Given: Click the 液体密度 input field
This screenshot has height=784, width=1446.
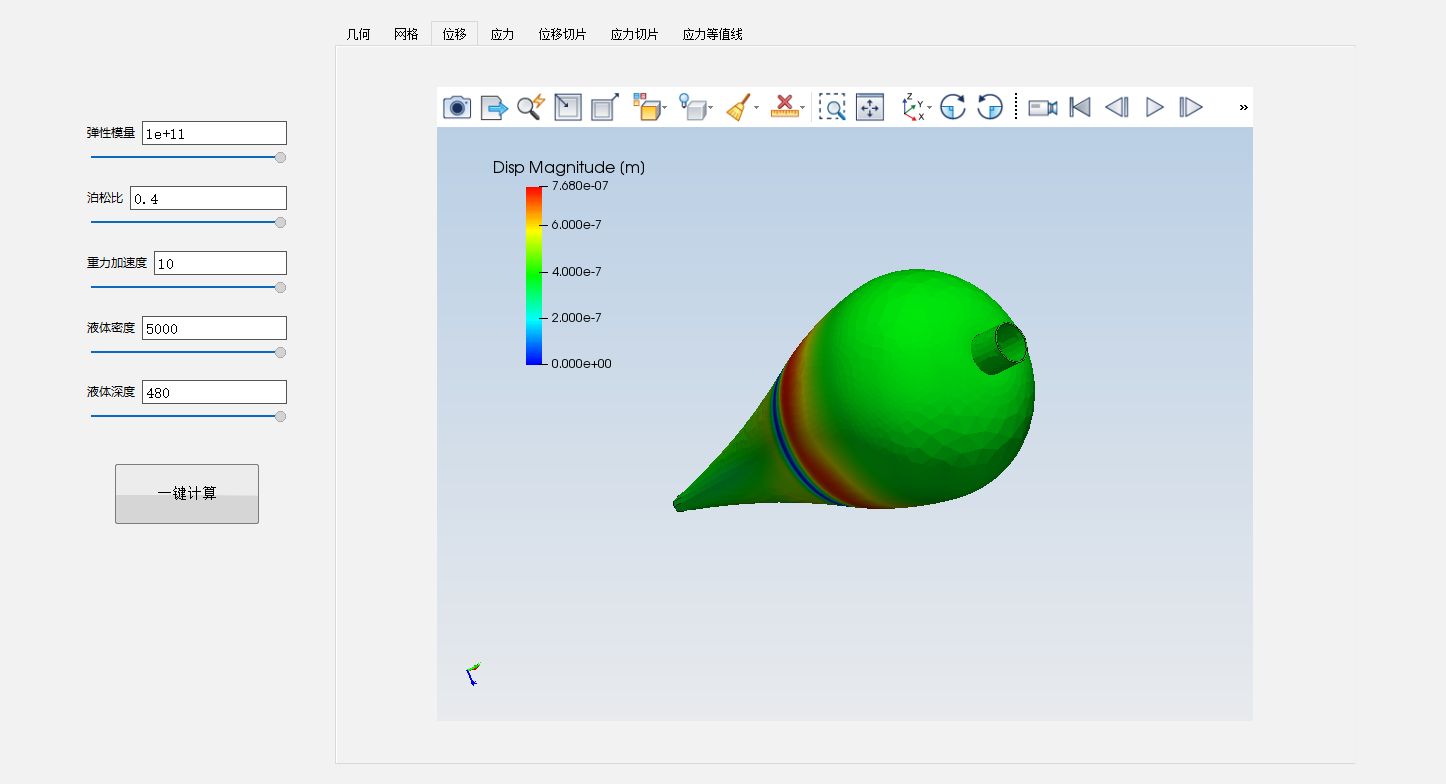Looking at the screenshot, I should (214, 328).
